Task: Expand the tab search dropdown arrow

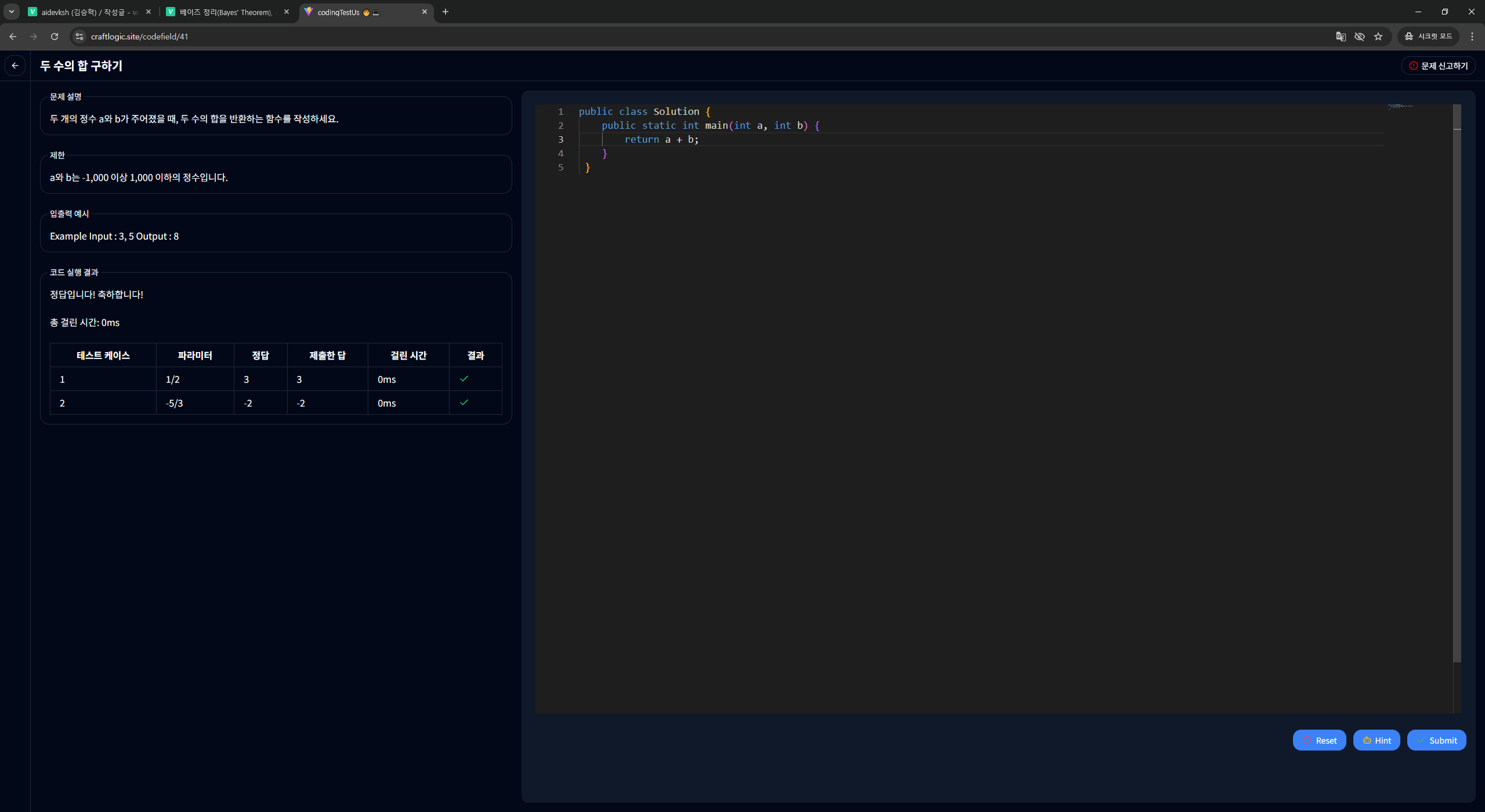Action: pos(11,12)
